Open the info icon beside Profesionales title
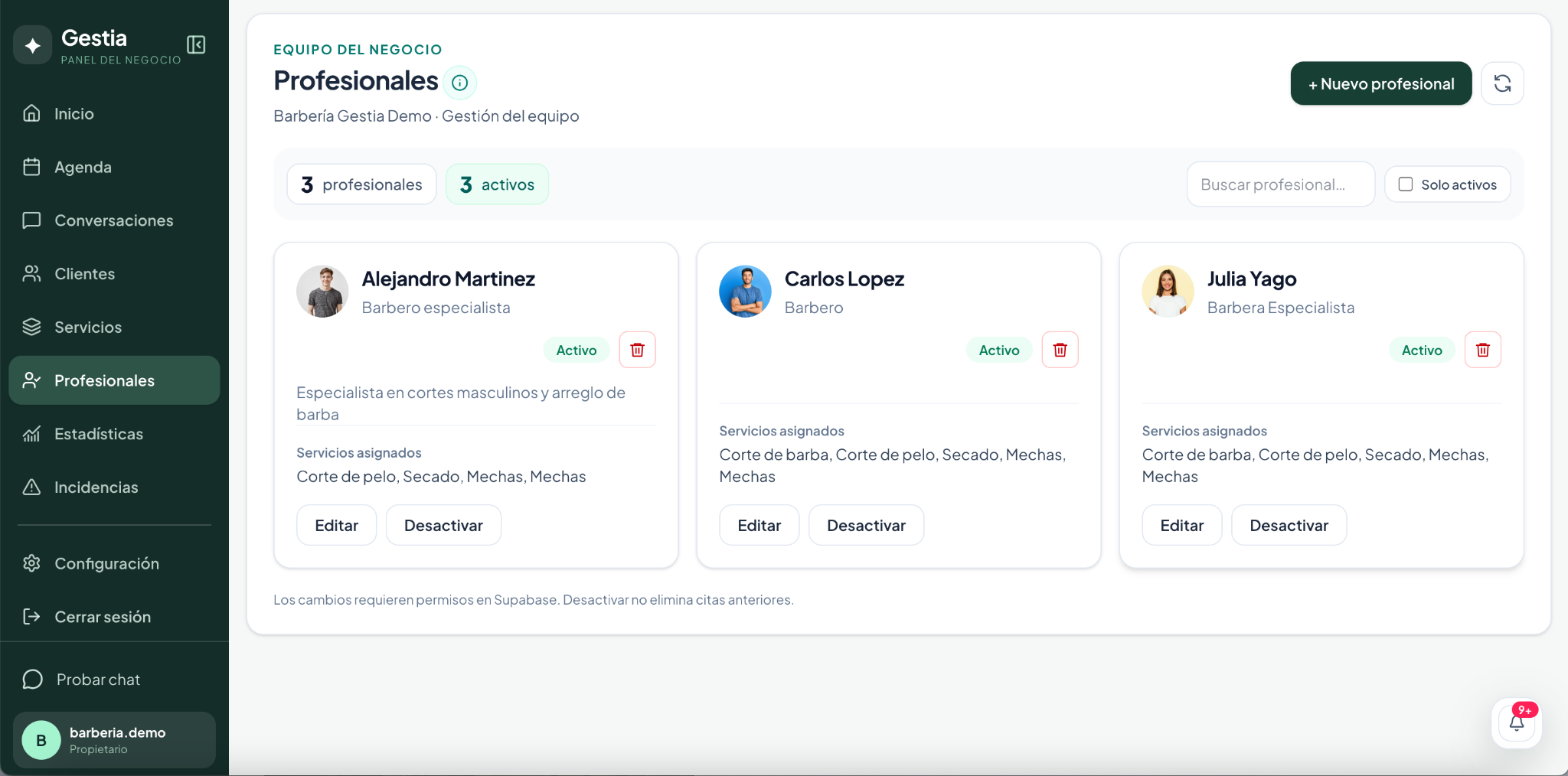Viewport: 1568px width, 776px height. tap(459, 83)
